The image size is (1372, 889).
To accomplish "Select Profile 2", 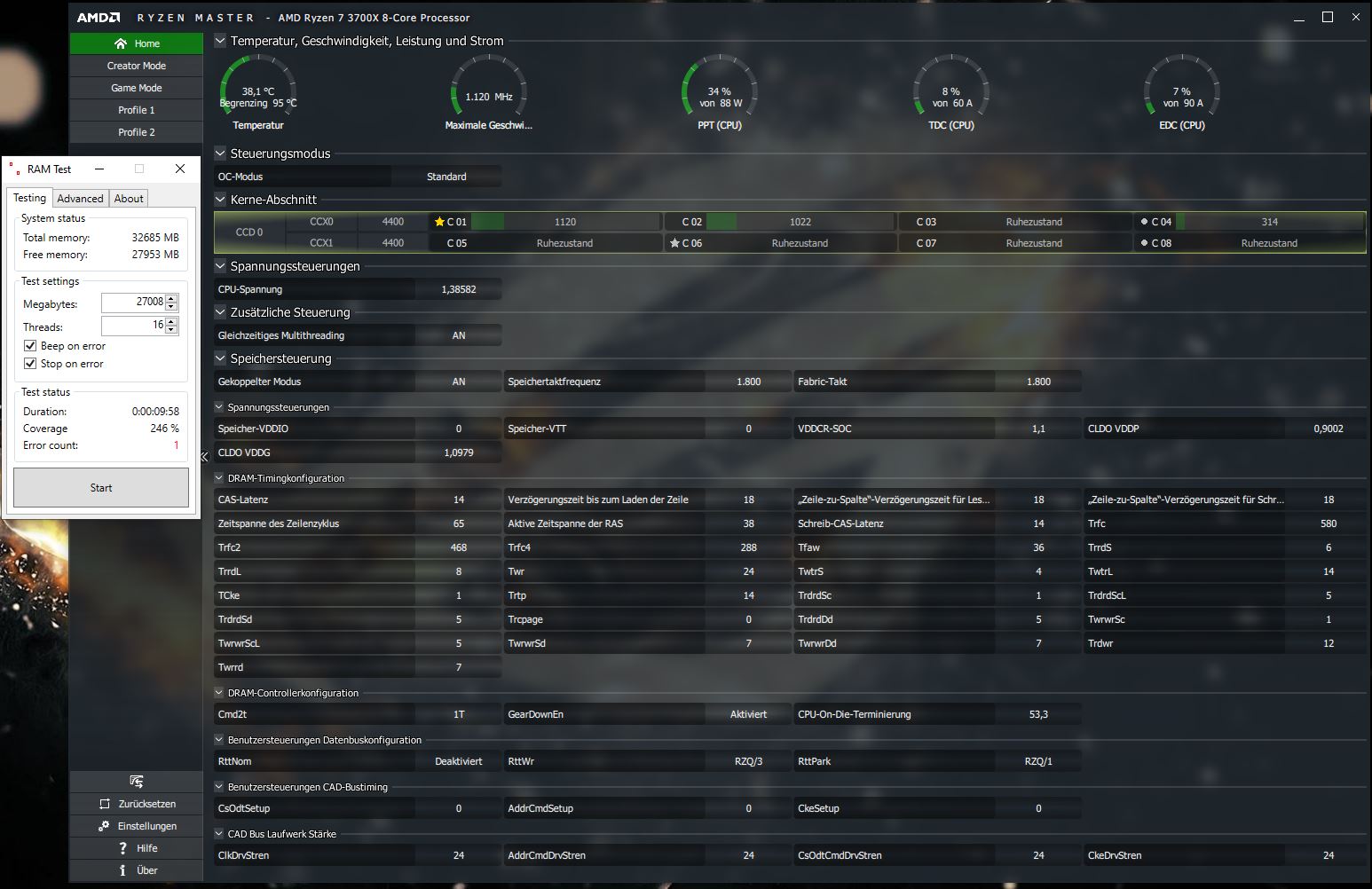I will click(x=137, y=132).
